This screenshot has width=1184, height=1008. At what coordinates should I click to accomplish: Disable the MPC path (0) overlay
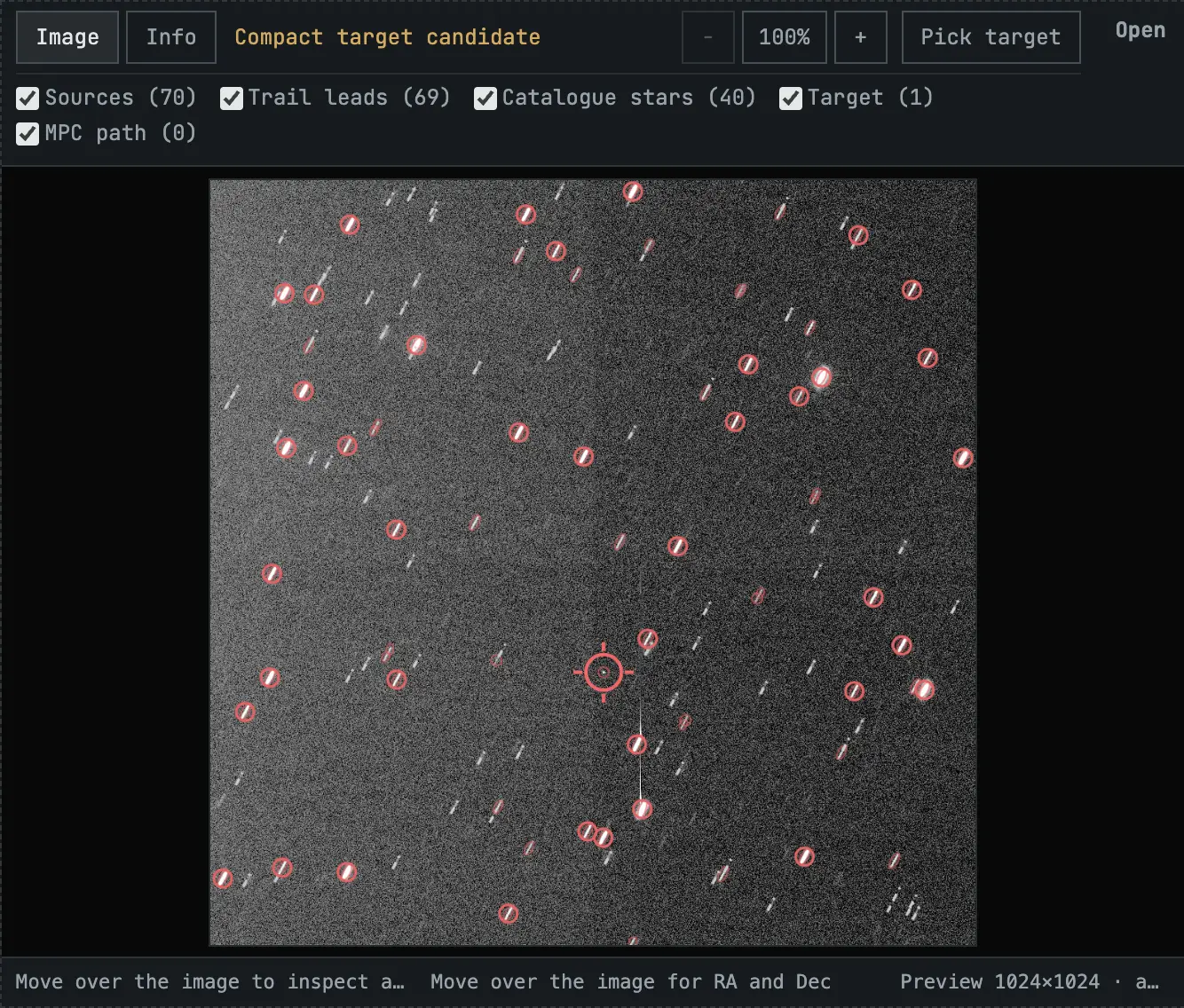tap(28, 133)
